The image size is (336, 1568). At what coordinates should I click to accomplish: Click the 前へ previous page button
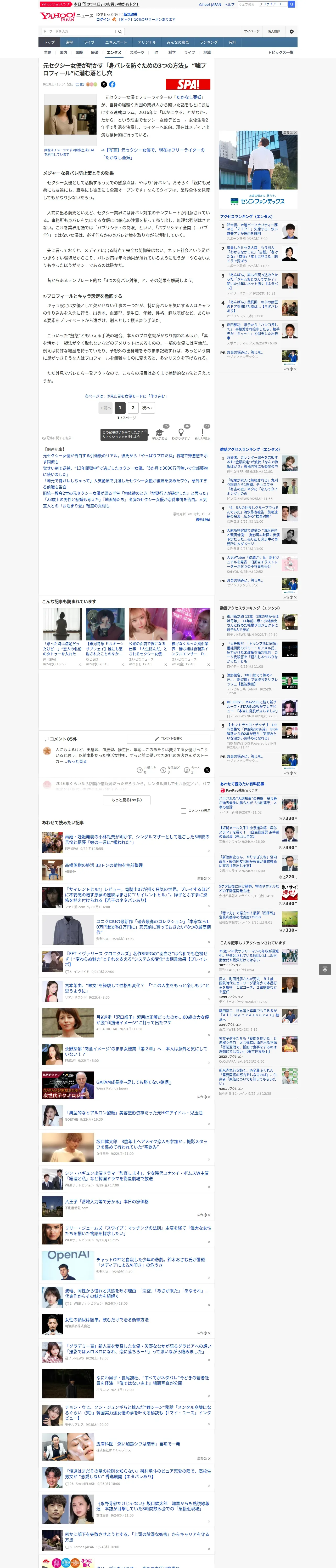pos(106,408)
